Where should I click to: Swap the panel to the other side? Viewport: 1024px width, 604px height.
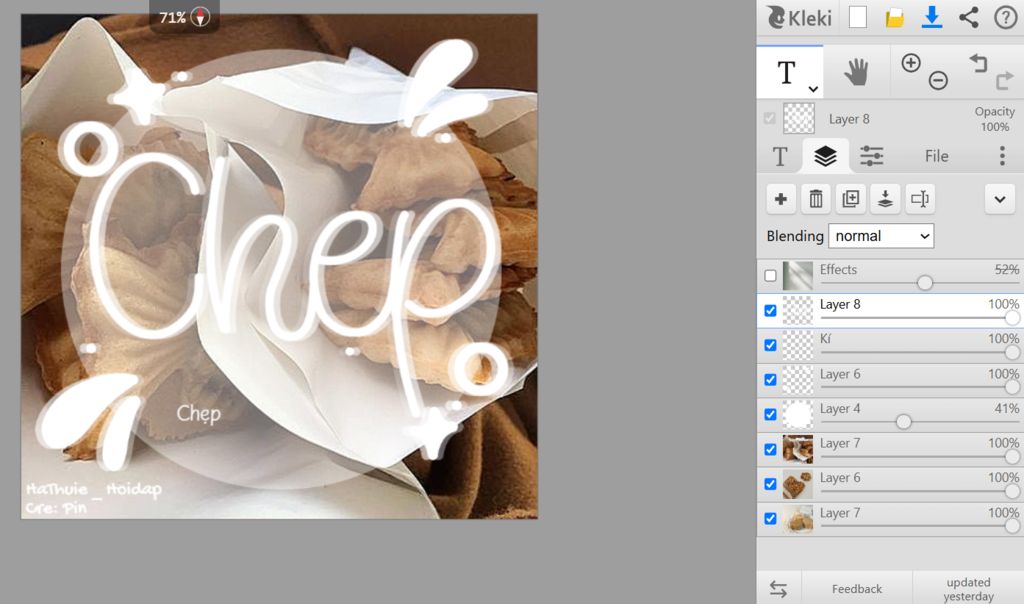[778, 589]
